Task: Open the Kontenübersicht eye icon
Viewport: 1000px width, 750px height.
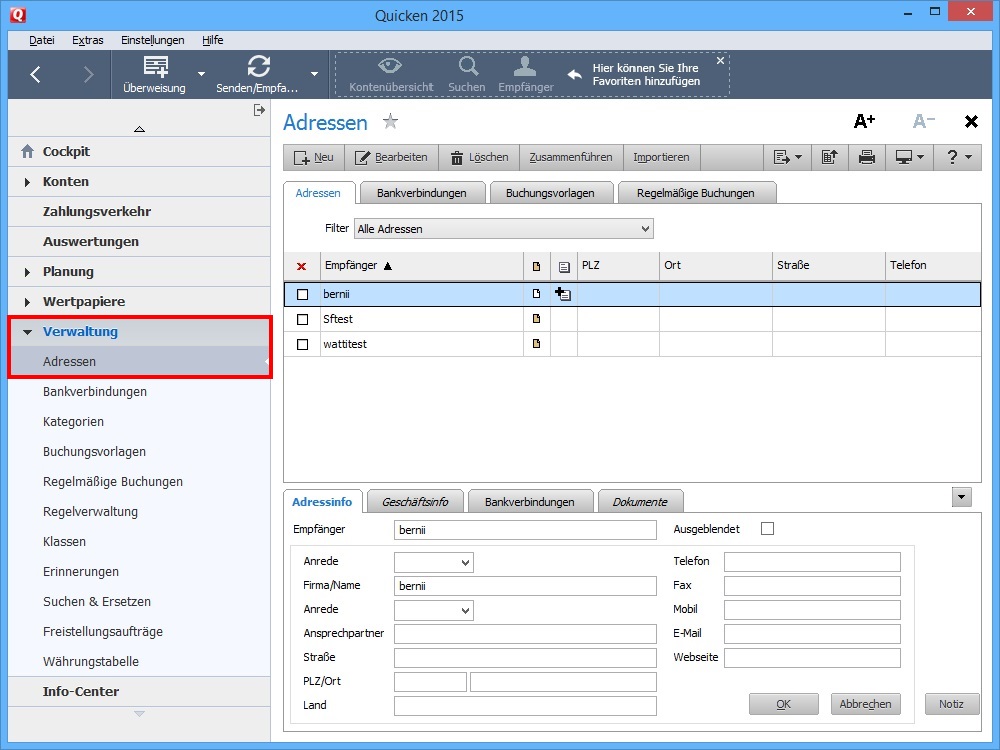Action: click(390, 67)
